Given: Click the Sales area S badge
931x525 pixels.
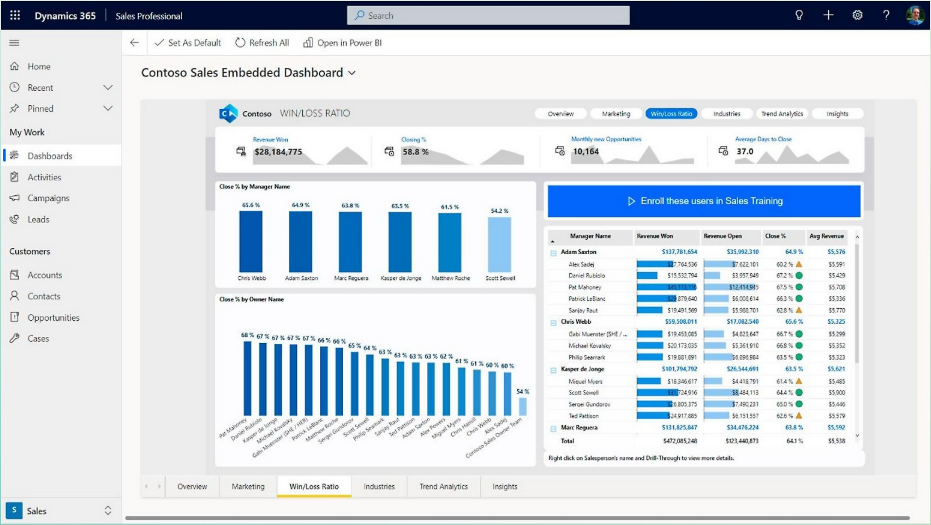Looking at the screenshot, I should click(14, 510).
